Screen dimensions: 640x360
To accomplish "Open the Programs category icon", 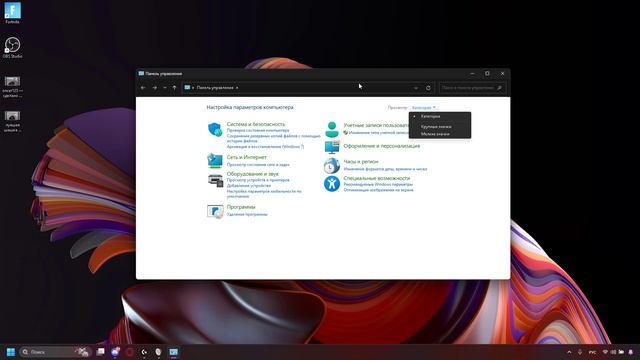I will [x=215, y=211].
